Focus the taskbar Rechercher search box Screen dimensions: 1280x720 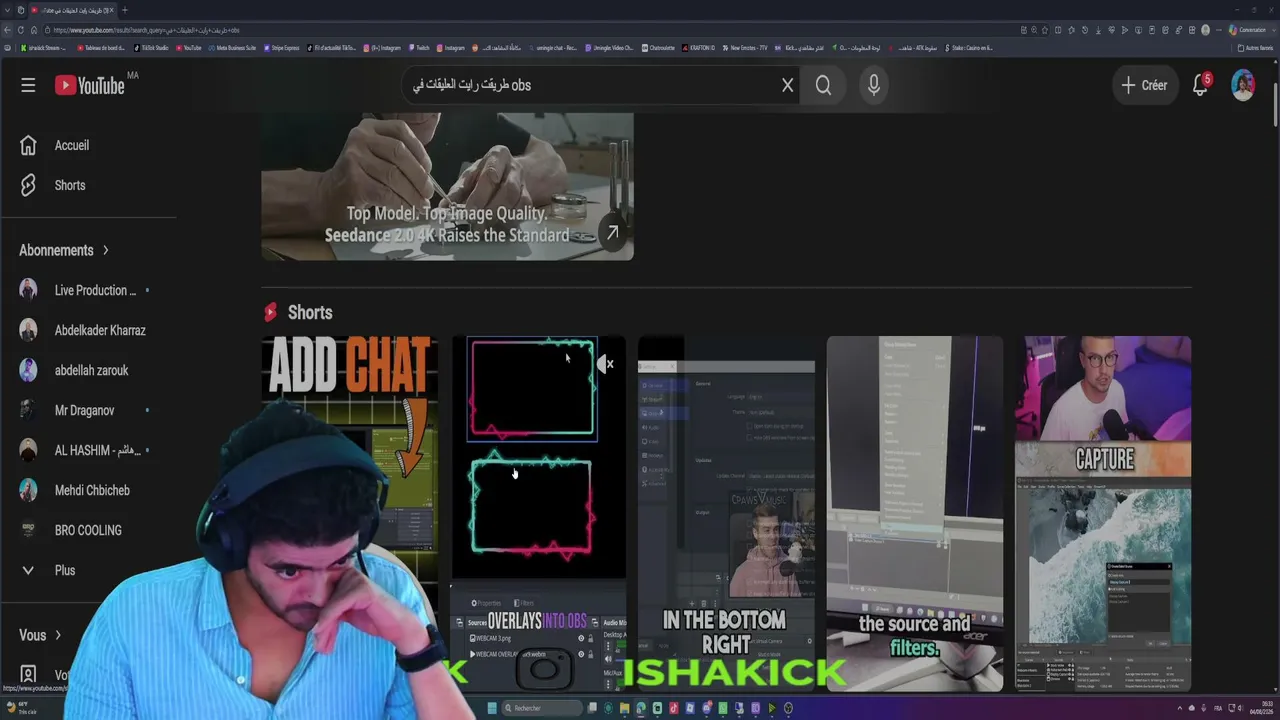click(541, 708)
